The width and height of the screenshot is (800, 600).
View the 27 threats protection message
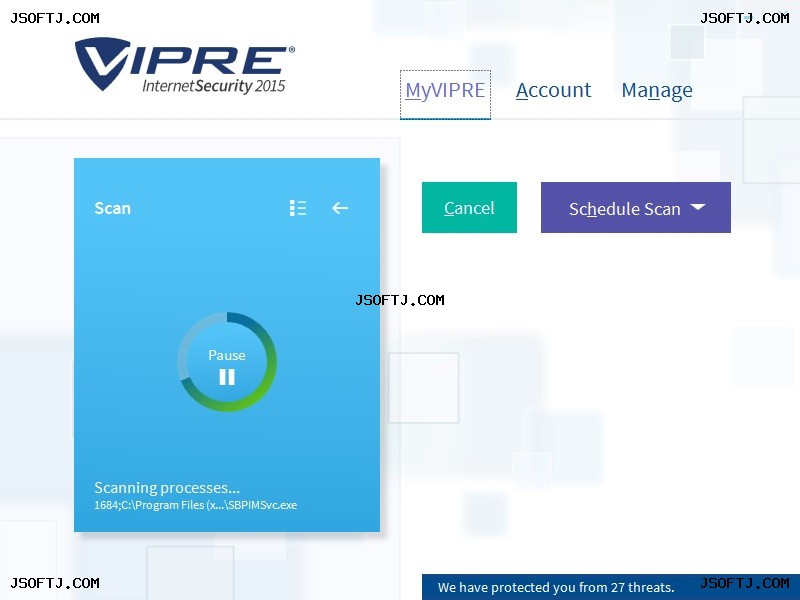556,587
